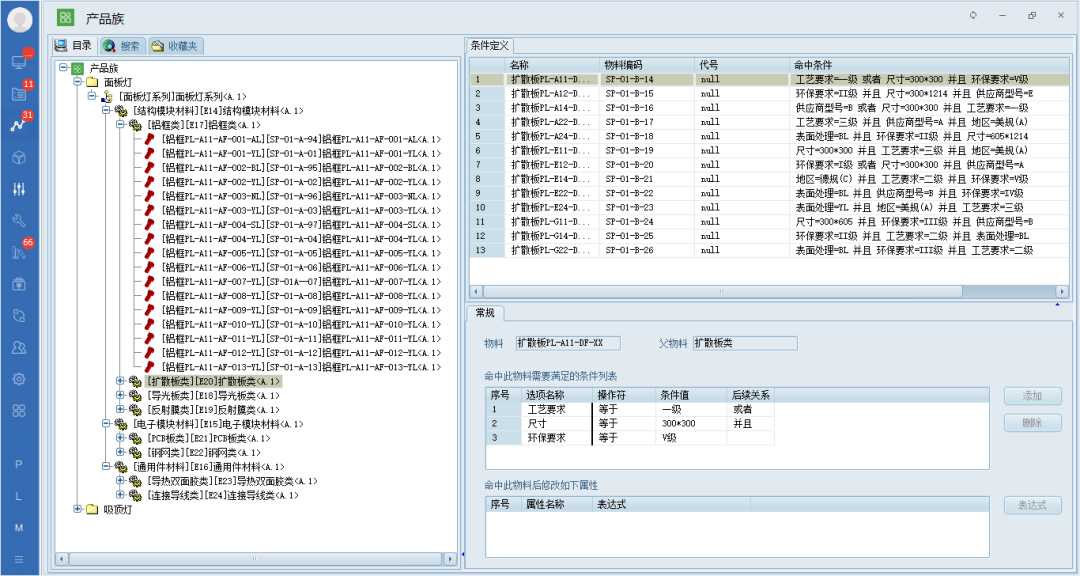This screenshot has width=1080, height=576.
Task: Click the red pin icon of 铝框PL-A11-AF-001-AL
Action: pyautogui.click(x=149, y=139)
